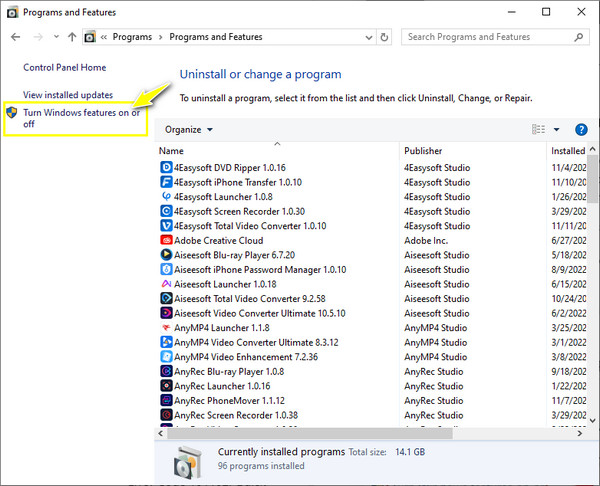Click the 4Easysoft DVD Ripper program icon
The height and width of the screenshot is (486, 600).
(166, 167)
